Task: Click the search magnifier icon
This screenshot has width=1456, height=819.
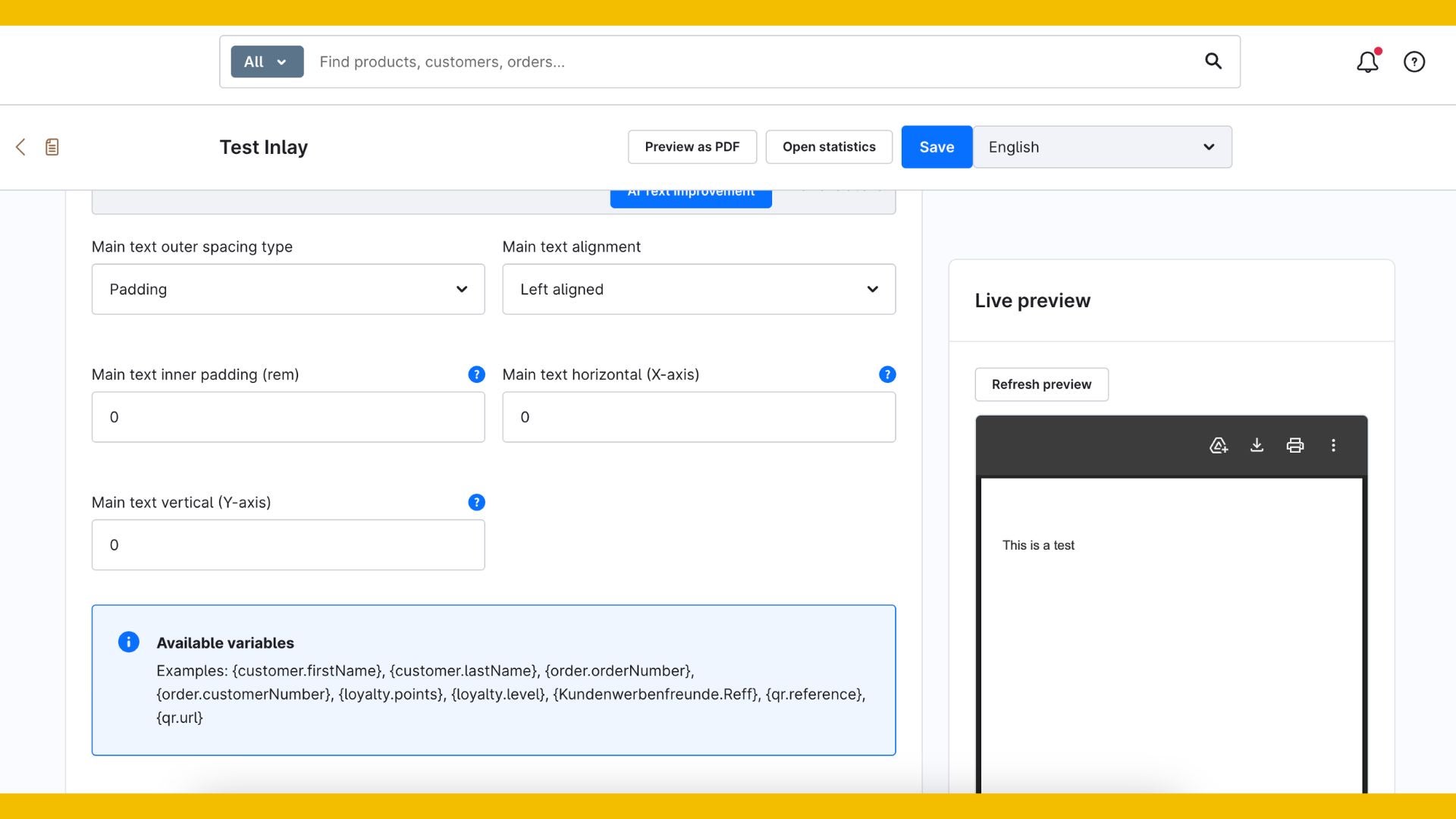Action: (x=1213, y=61)
